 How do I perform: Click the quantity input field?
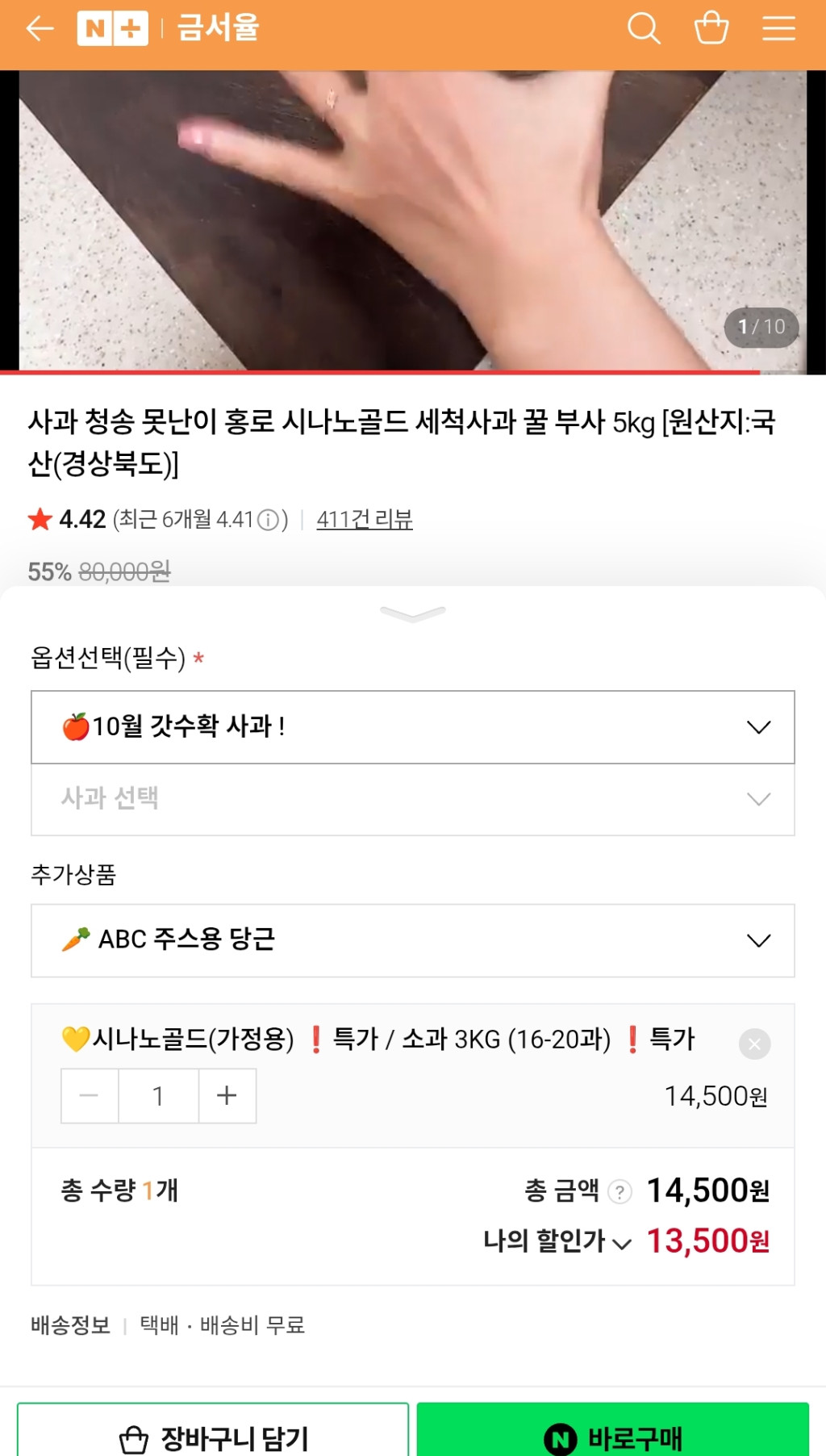pyautogui.click(x=158, y=1096)
